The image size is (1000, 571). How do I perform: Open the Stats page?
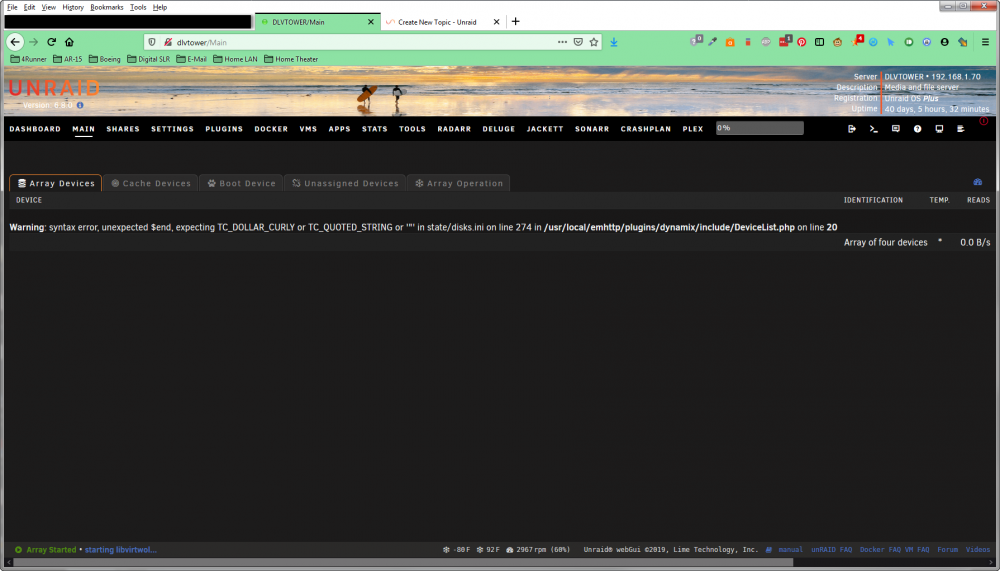[374, 129]
